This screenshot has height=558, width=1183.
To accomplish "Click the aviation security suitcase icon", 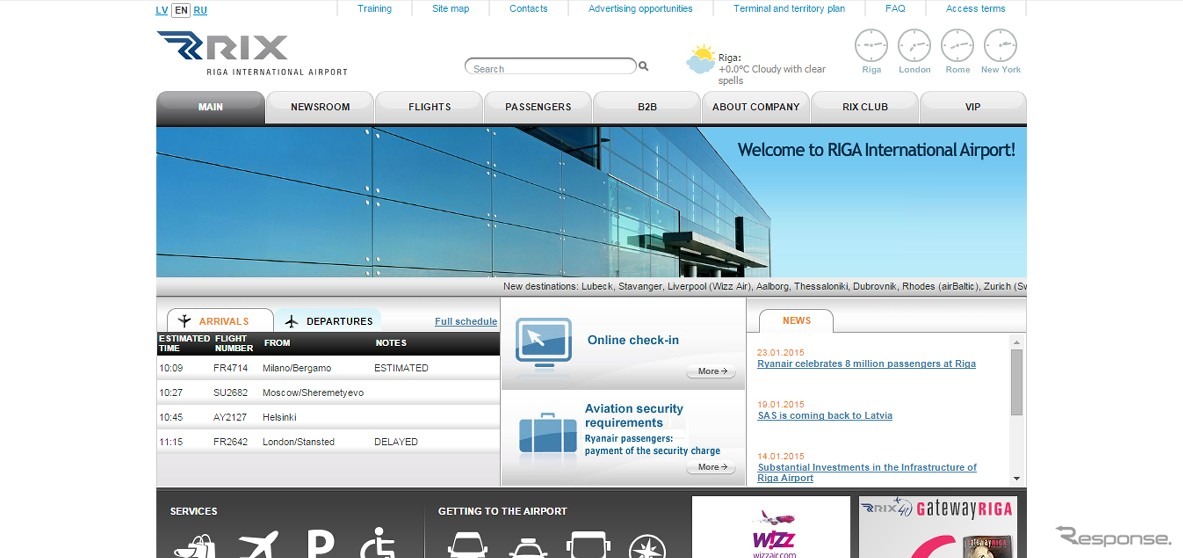I will pos(548,433).
